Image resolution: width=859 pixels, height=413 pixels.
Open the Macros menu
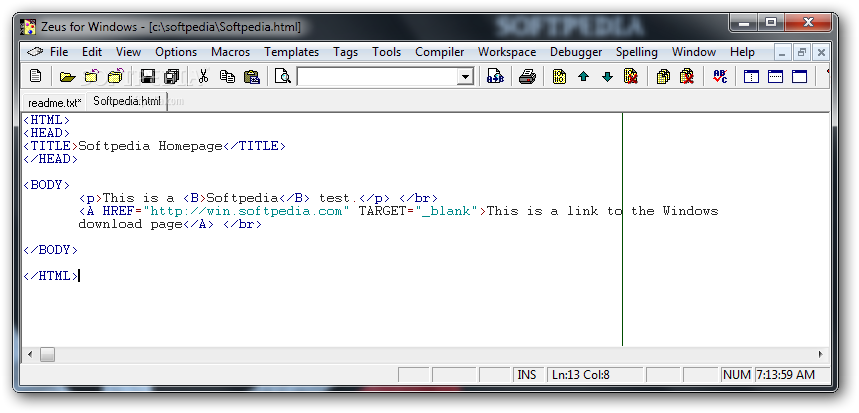pyautogui.click(x=231, y=52)
